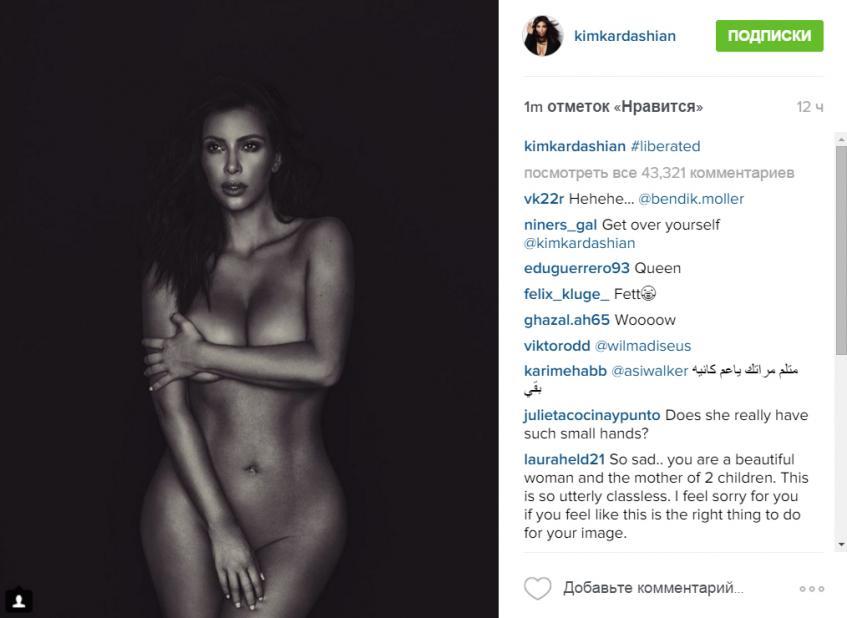Viewport: 847px width, 618px height.
Task: Click the comment input field Добавьте комментарий
Action: [x=653, y=588]
